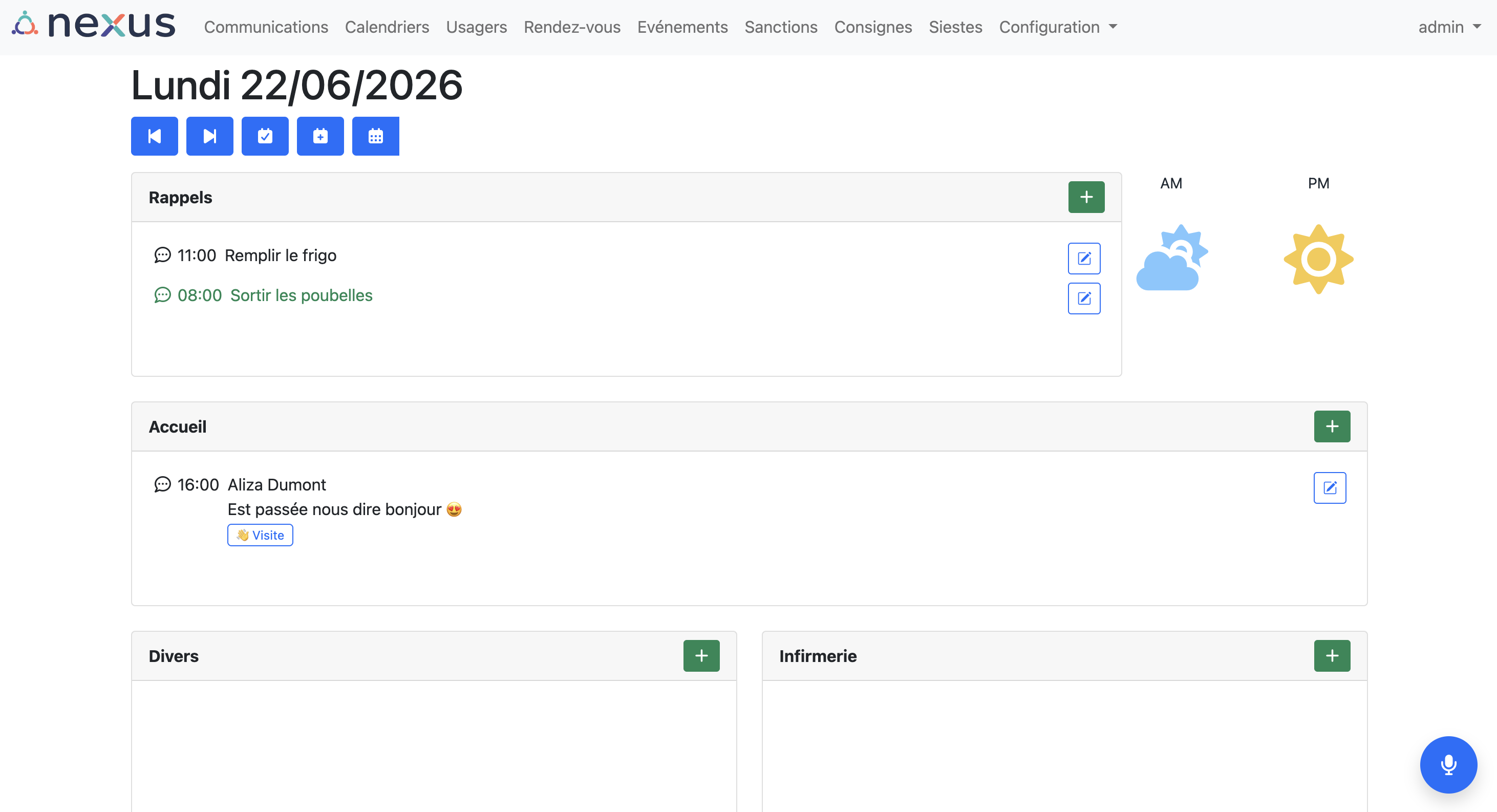Click the microphone voice button
1497x812 pixels.
1448,764
